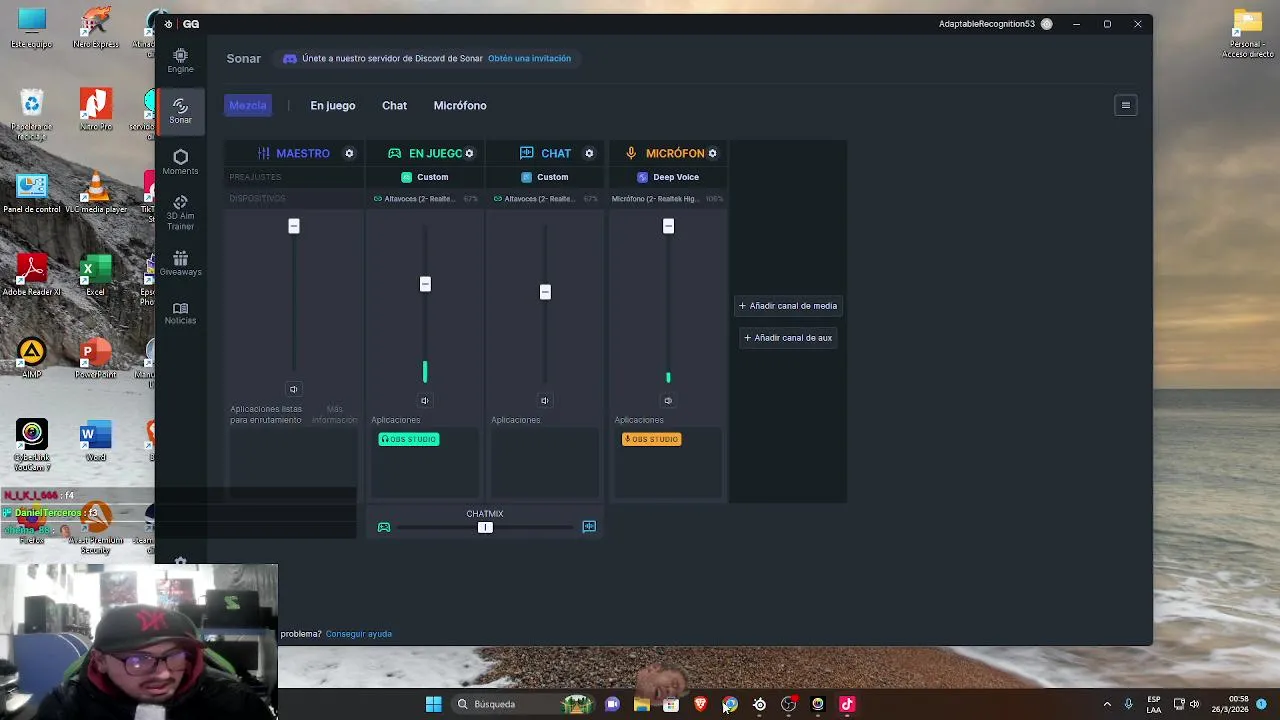Open Micrófono Deep Voice preset dropdown

[x=668, y=177]
